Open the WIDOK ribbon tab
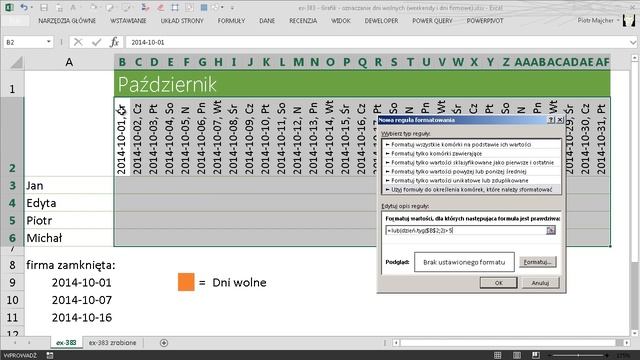 tap(341, 20)
